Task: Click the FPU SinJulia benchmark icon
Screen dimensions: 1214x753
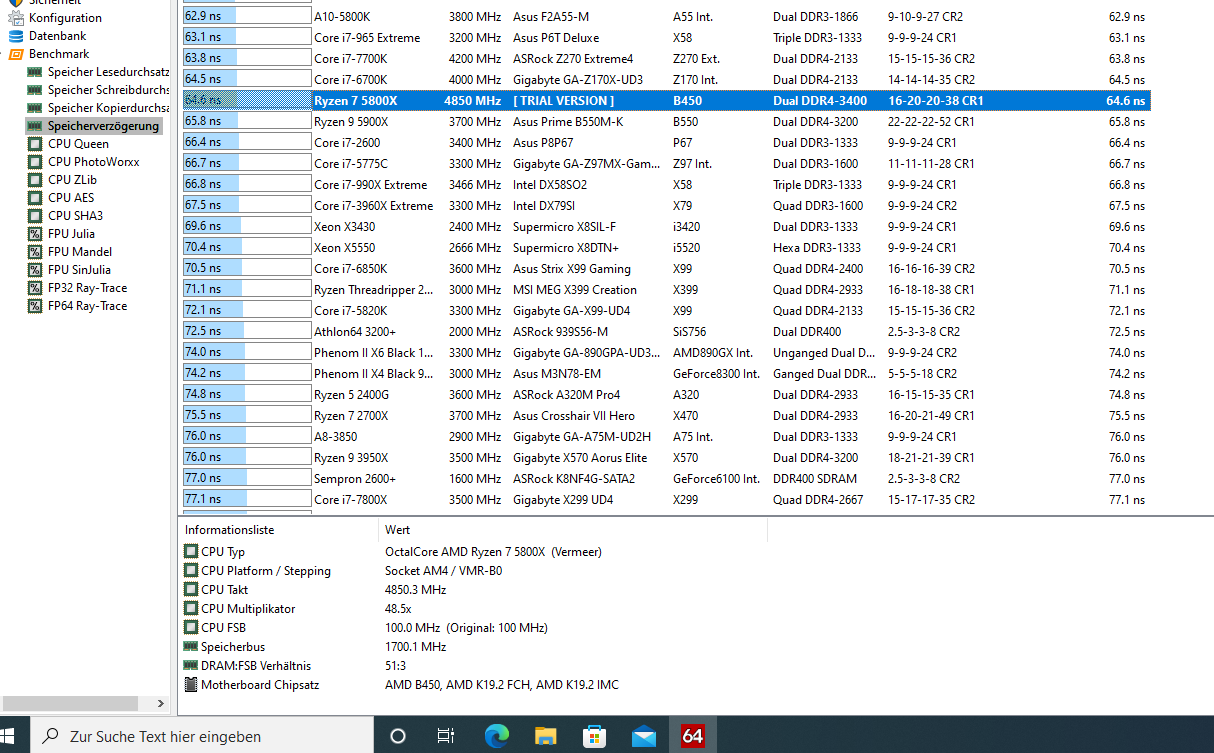Action: (35, 270)
